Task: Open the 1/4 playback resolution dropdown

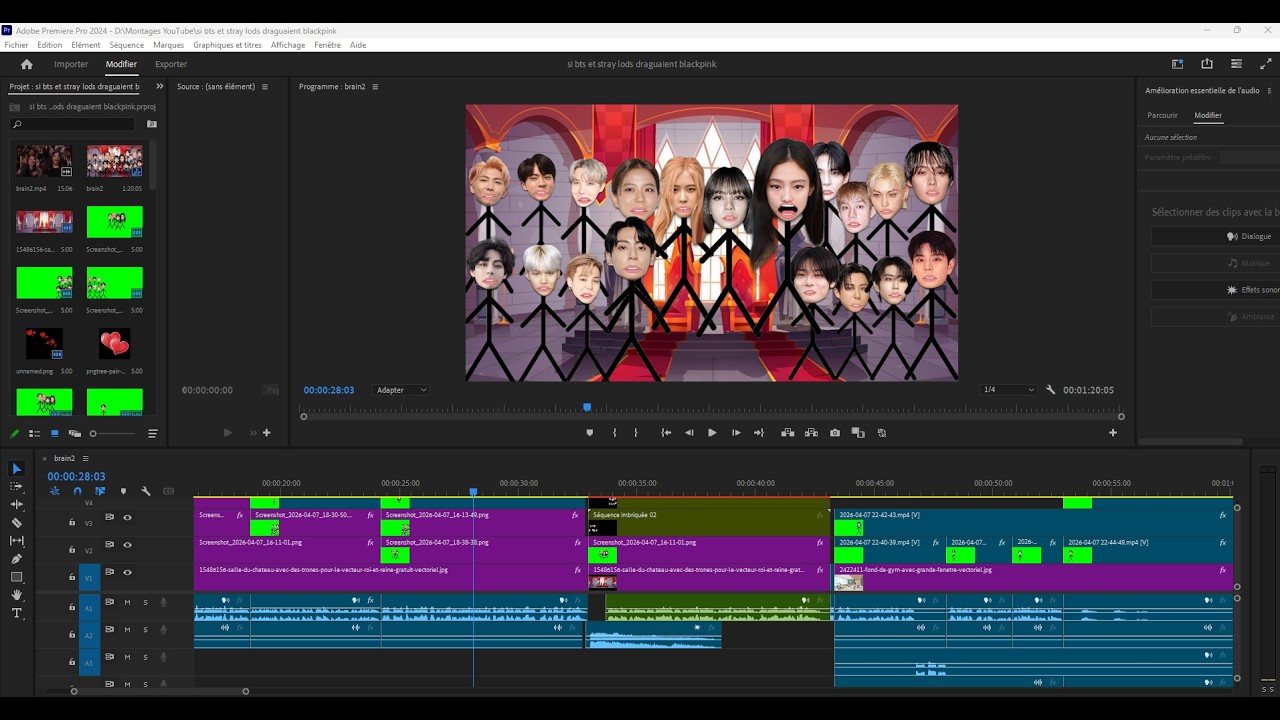Action: pyautogui.click(x=1008, y=390)
